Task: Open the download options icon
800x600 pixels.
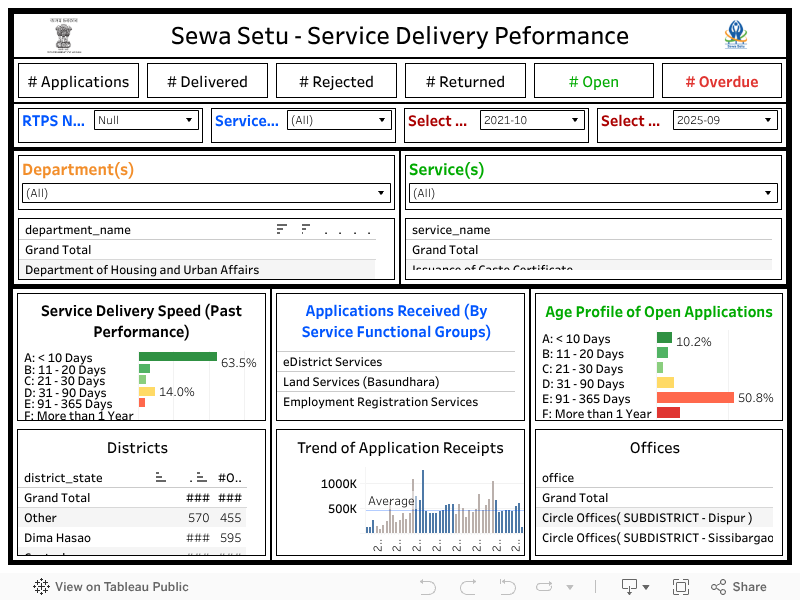Action: click(631, 586)
